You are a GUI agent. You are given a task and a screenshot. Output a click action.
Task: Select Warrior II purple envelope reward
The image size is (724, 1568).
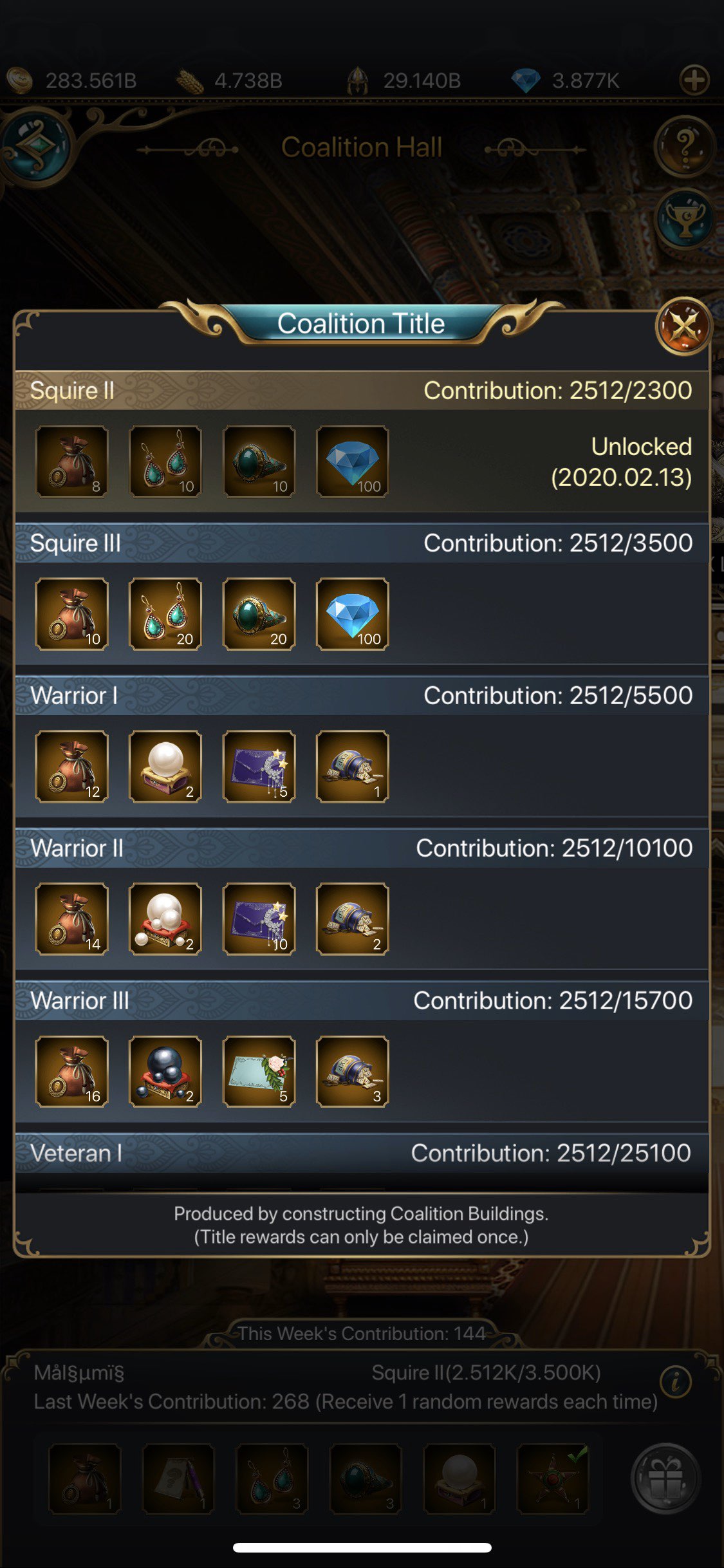coord(259,919)
